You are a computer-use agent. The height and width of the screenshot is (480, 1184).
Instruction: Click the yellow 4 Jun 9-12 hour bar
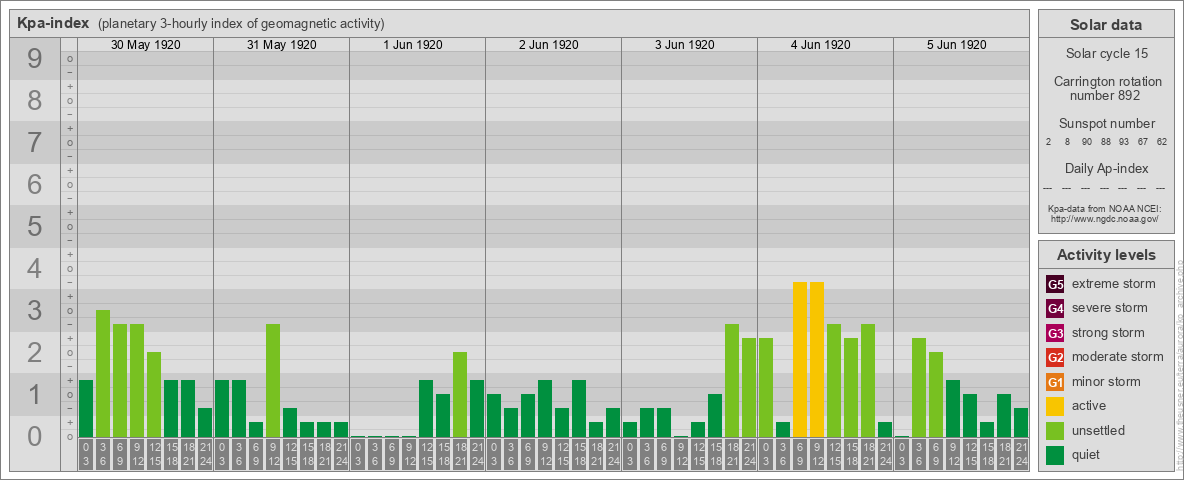click(x=817, y=359)
